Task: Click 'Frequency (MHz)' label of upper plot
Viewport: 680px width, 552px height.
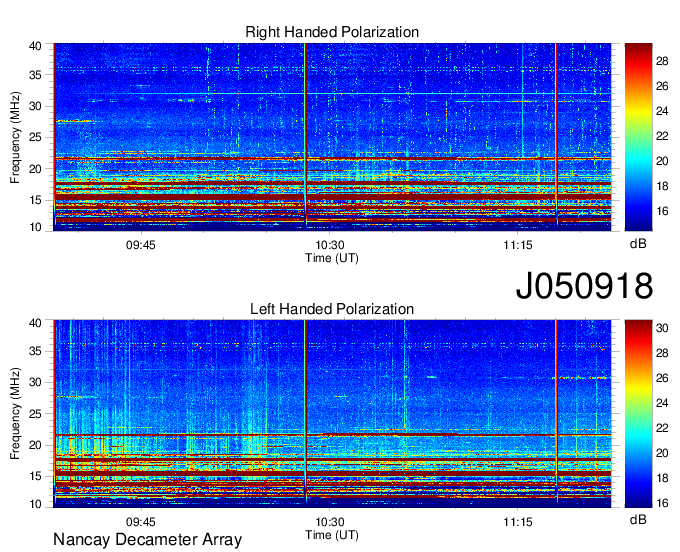Action: 15,137
